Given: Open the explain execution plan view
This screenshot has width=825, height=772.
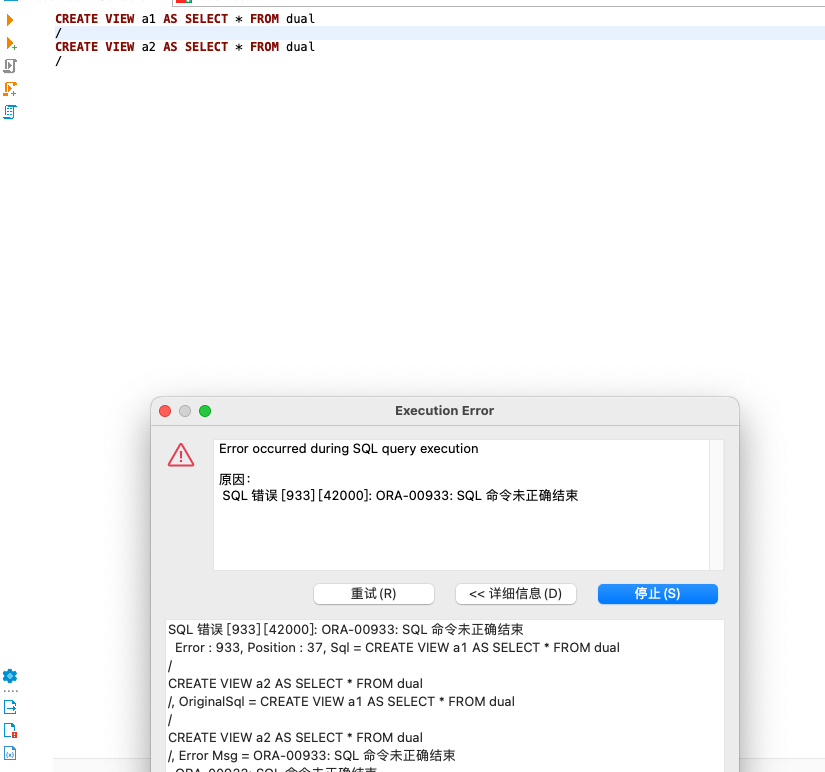Looking at the screenshot, I should point(12,112).
